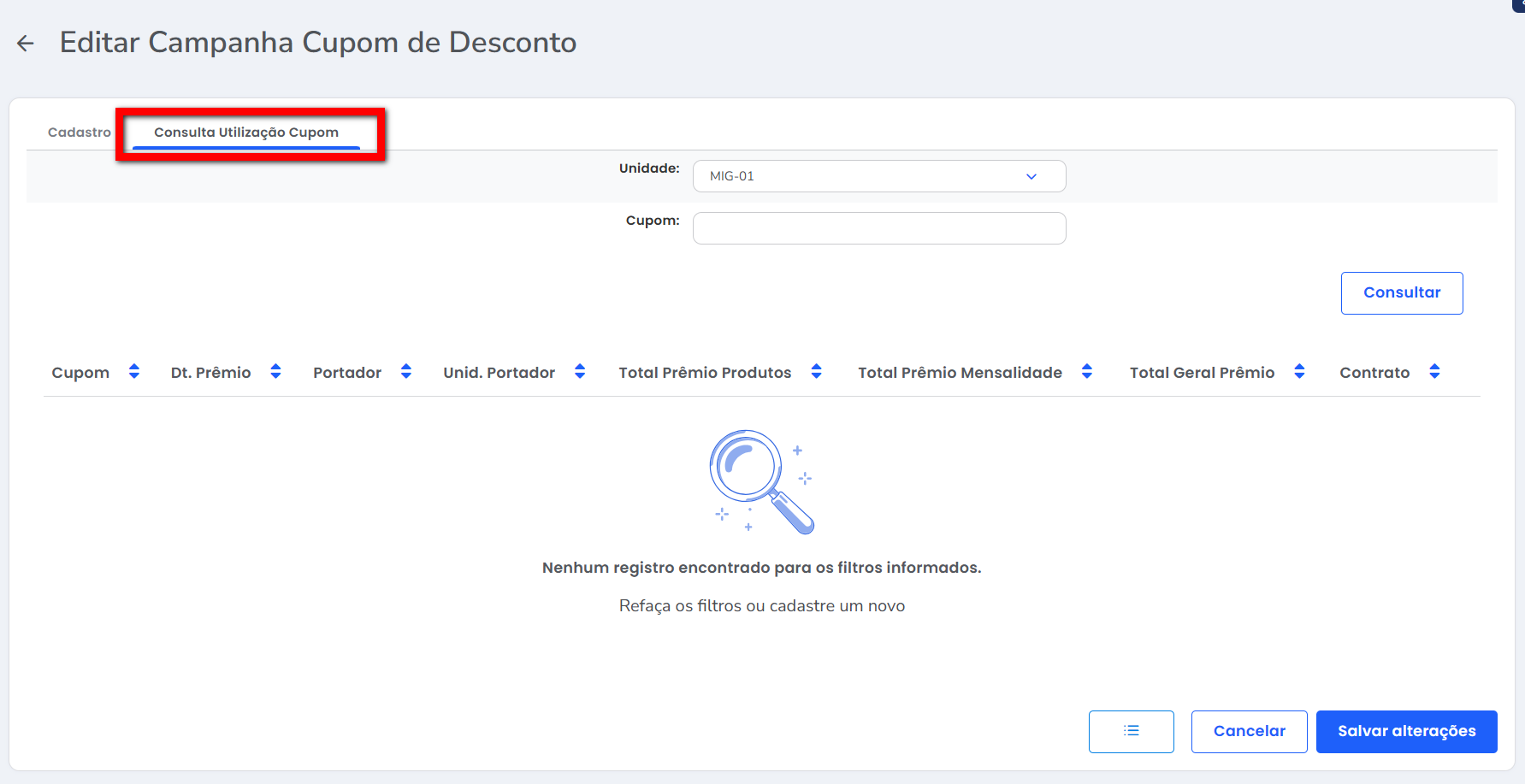This screenshot has height=784, width=1525.
Task: Focus the Cupom text input field
Action: [878, 228]
